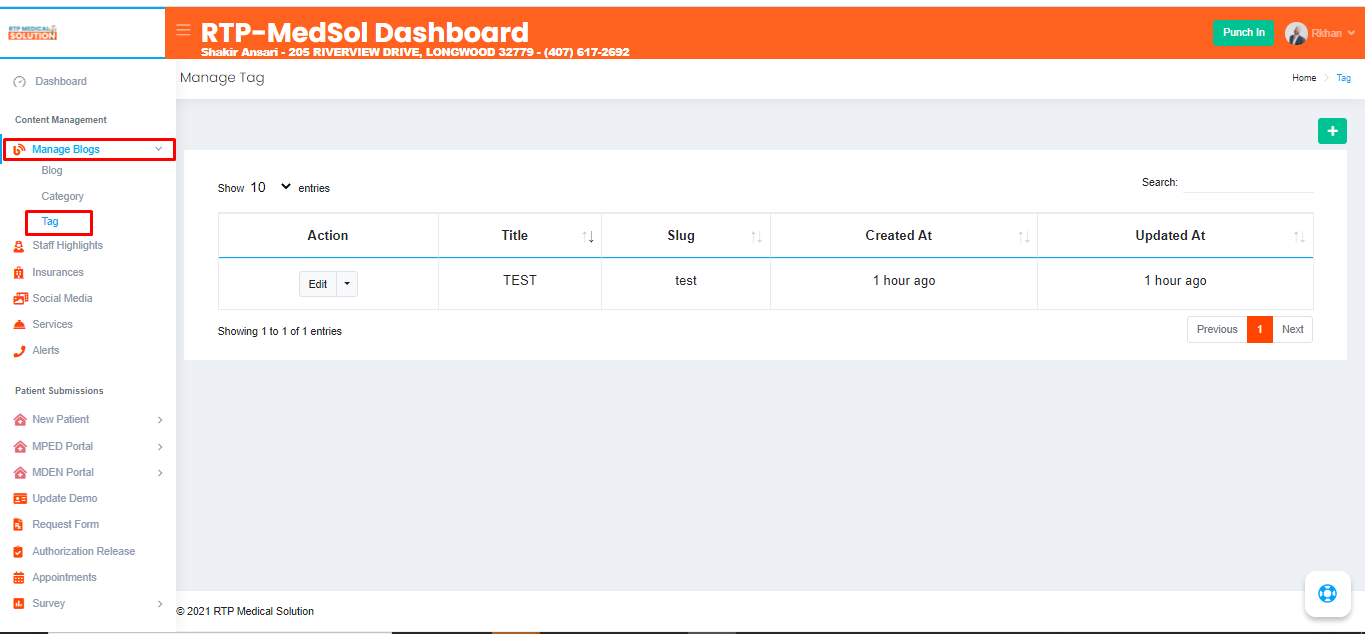Image resolution: width=1365 pixels, height=634 pixels.
Task: Open Authorization Release in sidebar
Action: click(84, 551)
